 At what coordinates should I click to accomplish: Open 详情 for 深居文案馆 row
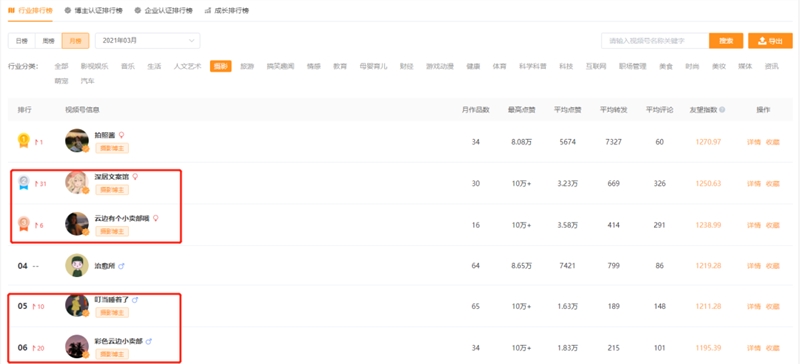[x=754, y=183]
